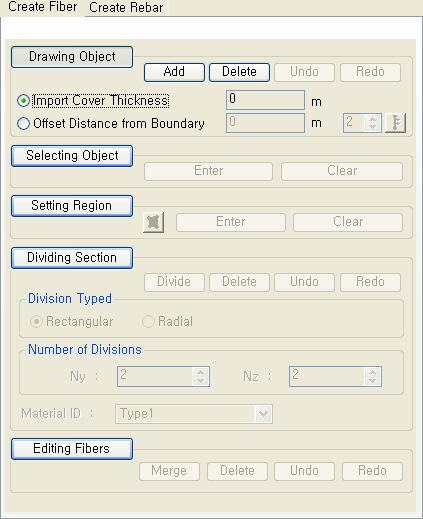Choose the Radial division type
The image size is (423, 519).
point(148,322)
